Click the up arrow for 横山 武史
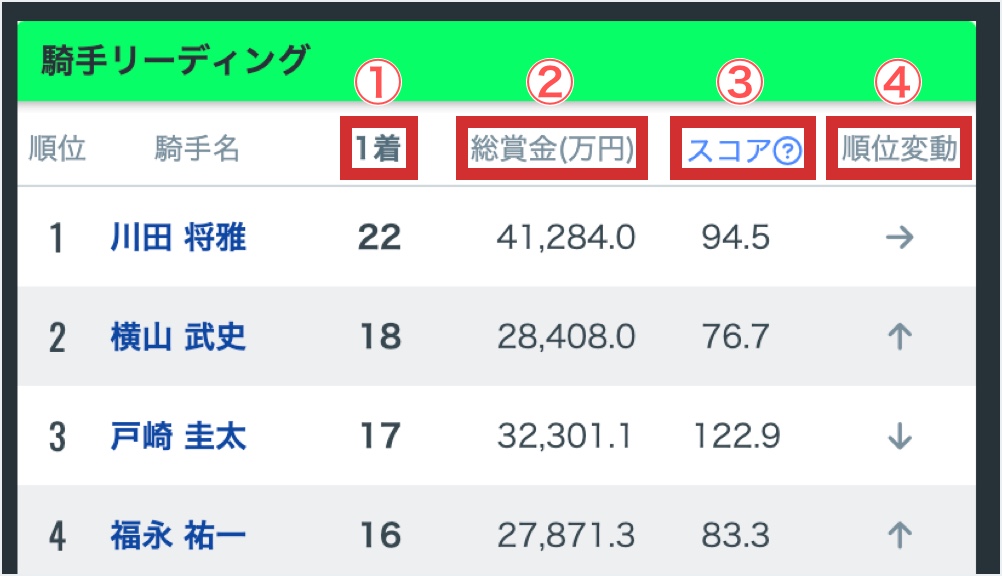The image size is (1002, 576). (x=900, y=337)
